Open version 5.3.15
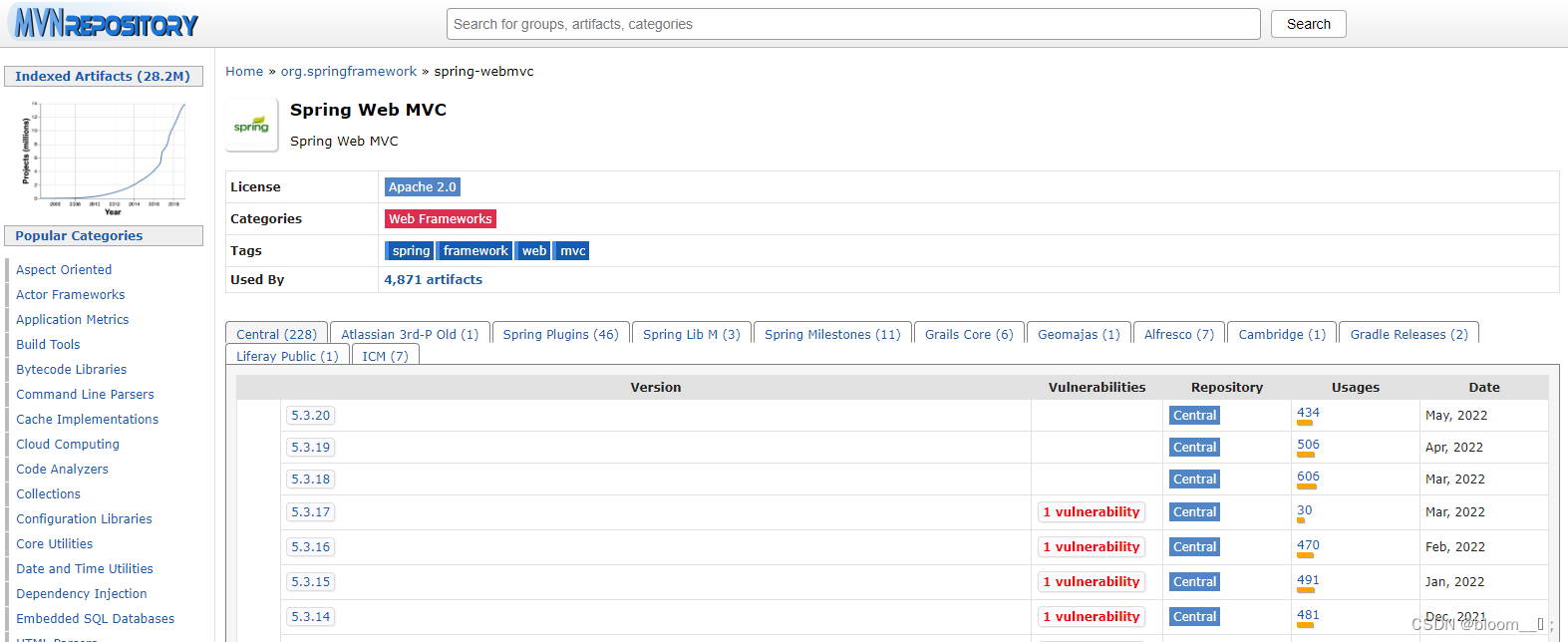Screen dimensions: 1568x642 pyautogui.click(x=310, y=582)
